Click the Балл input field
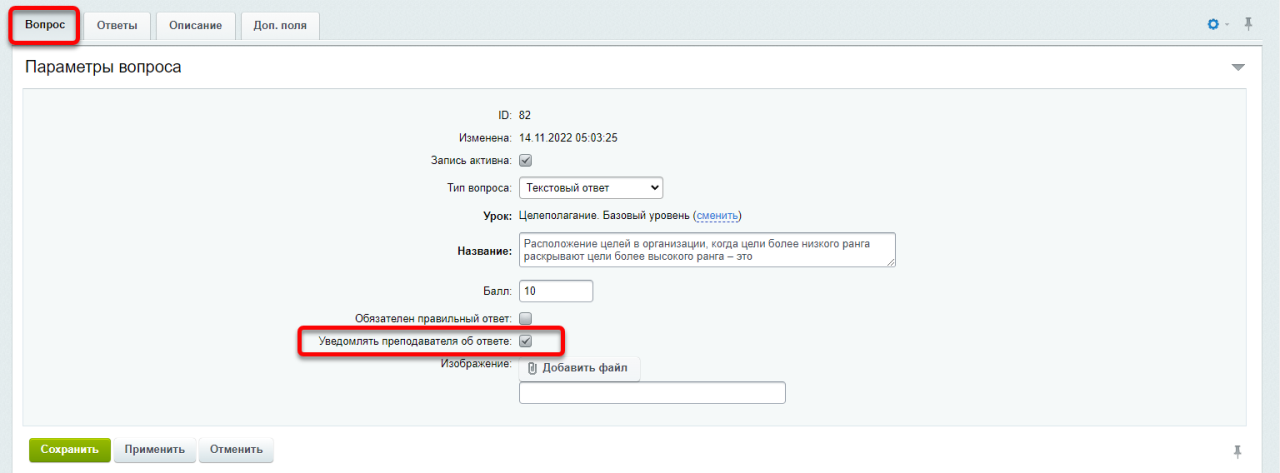Screen dimensions: 1280x473 tap(556, 291)
